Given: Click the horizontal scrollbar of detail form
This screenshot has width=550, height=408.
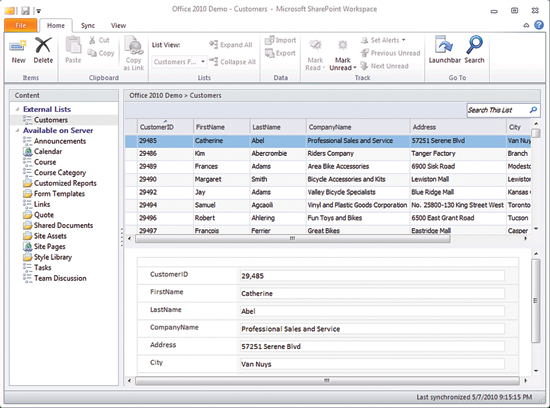Looking at the screenshot, I should [327, 381].
